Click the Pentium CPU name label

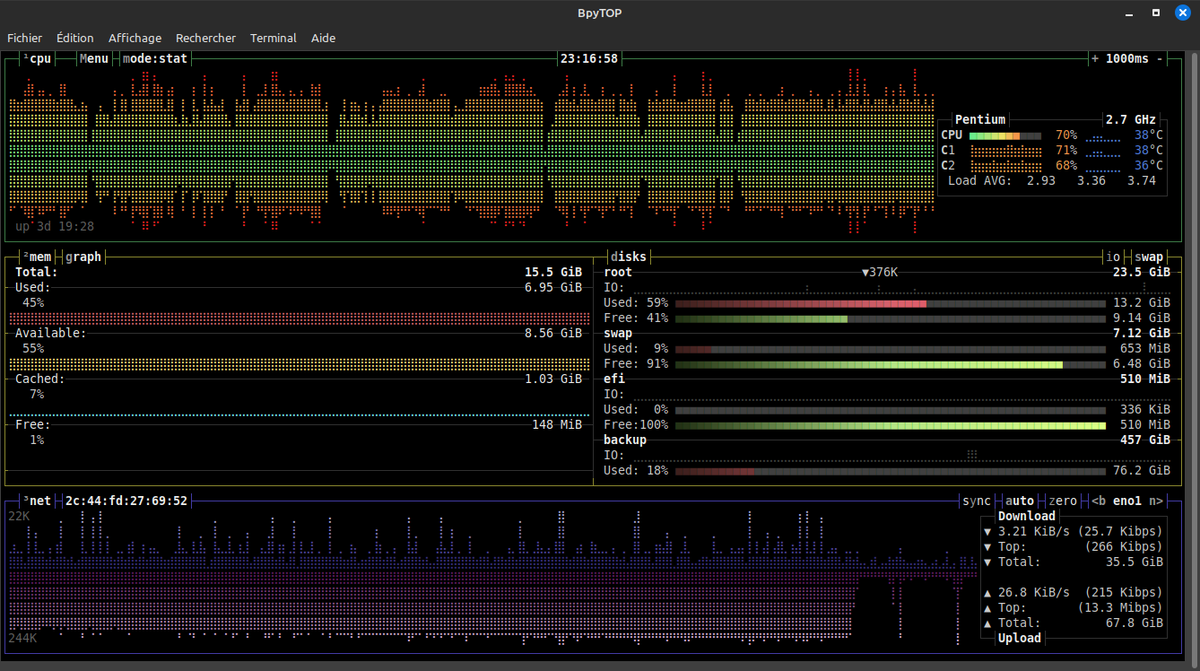[x=980, y=119]
